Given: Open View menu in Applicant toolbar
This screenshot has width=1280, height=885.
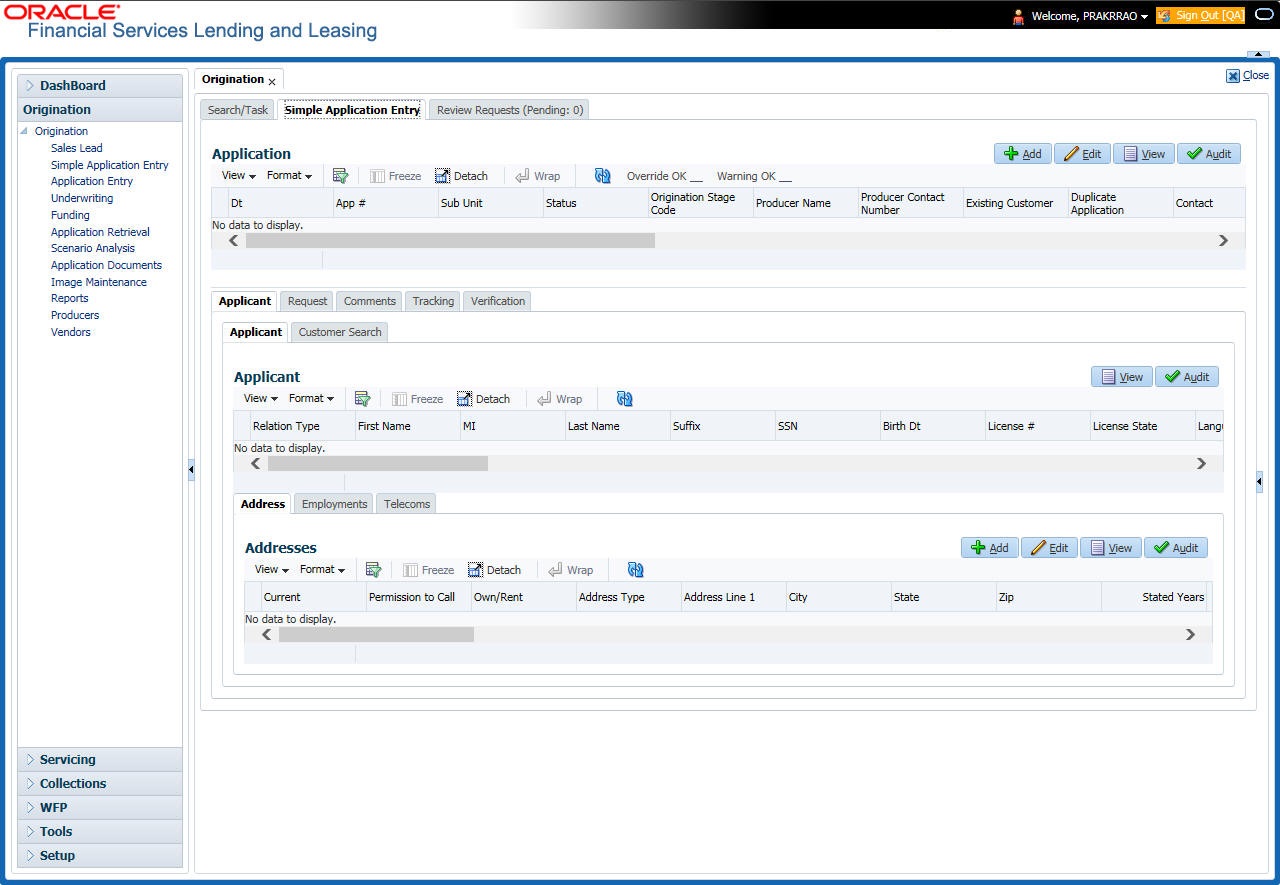Looking at the screenshot, I should click(260, 399).
